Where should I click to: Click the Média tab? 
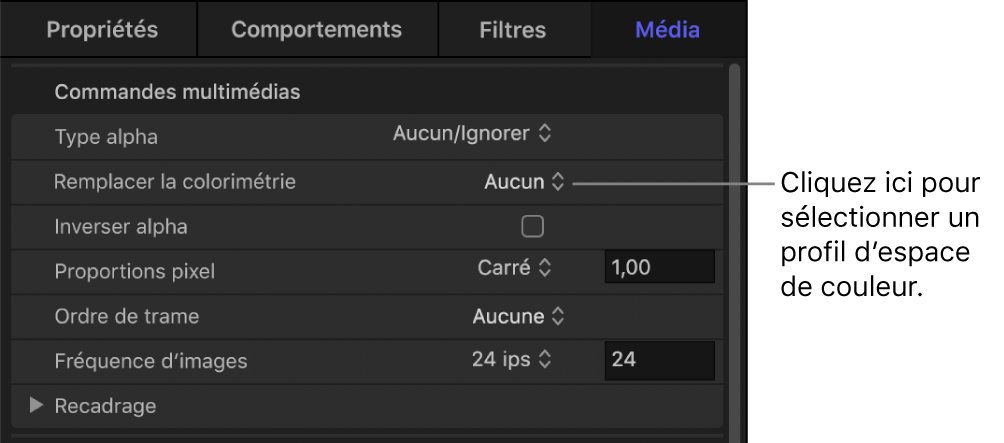click(x=667, y=29)
